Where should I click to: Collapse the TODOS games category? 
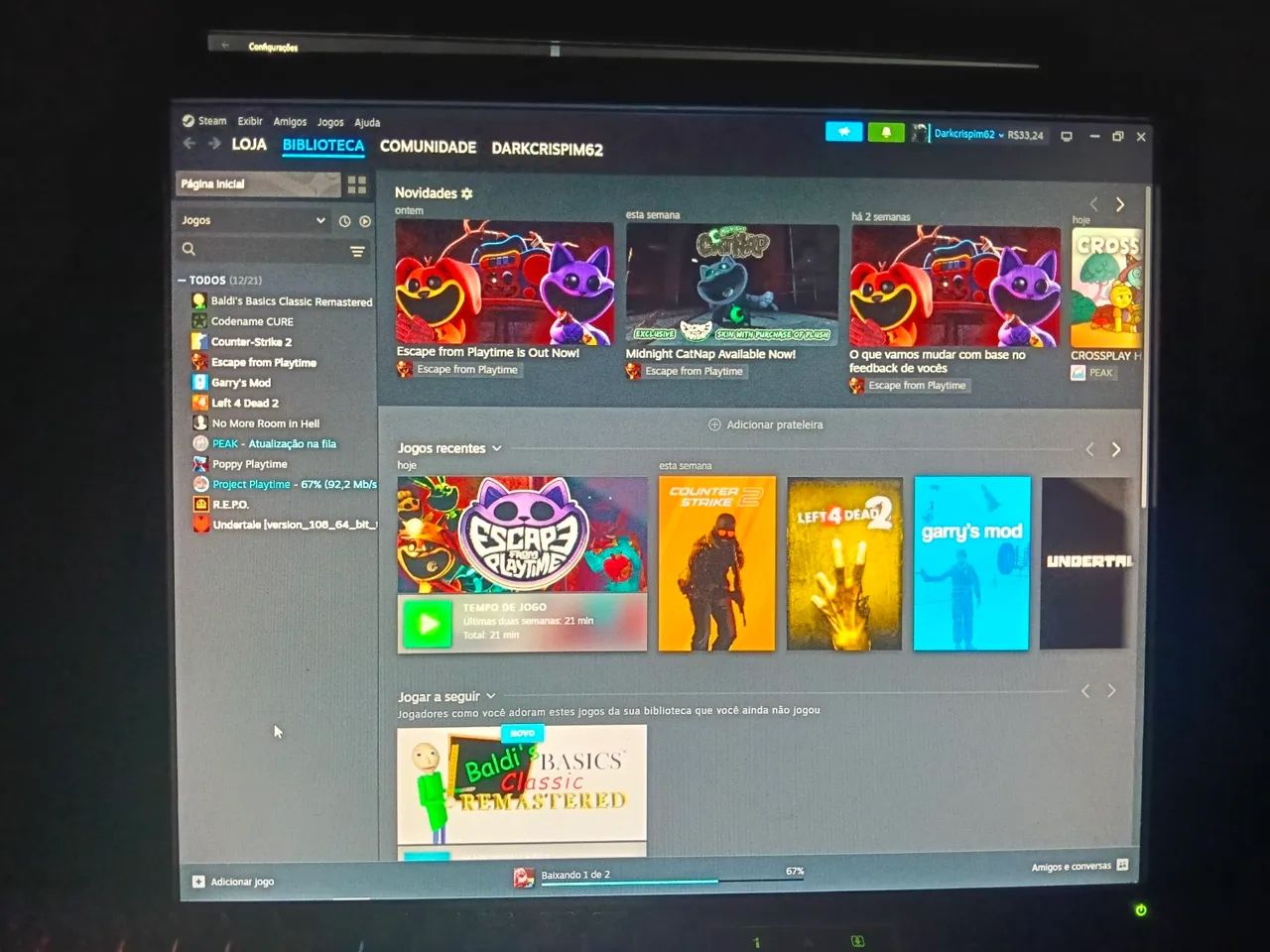point(183,281)
